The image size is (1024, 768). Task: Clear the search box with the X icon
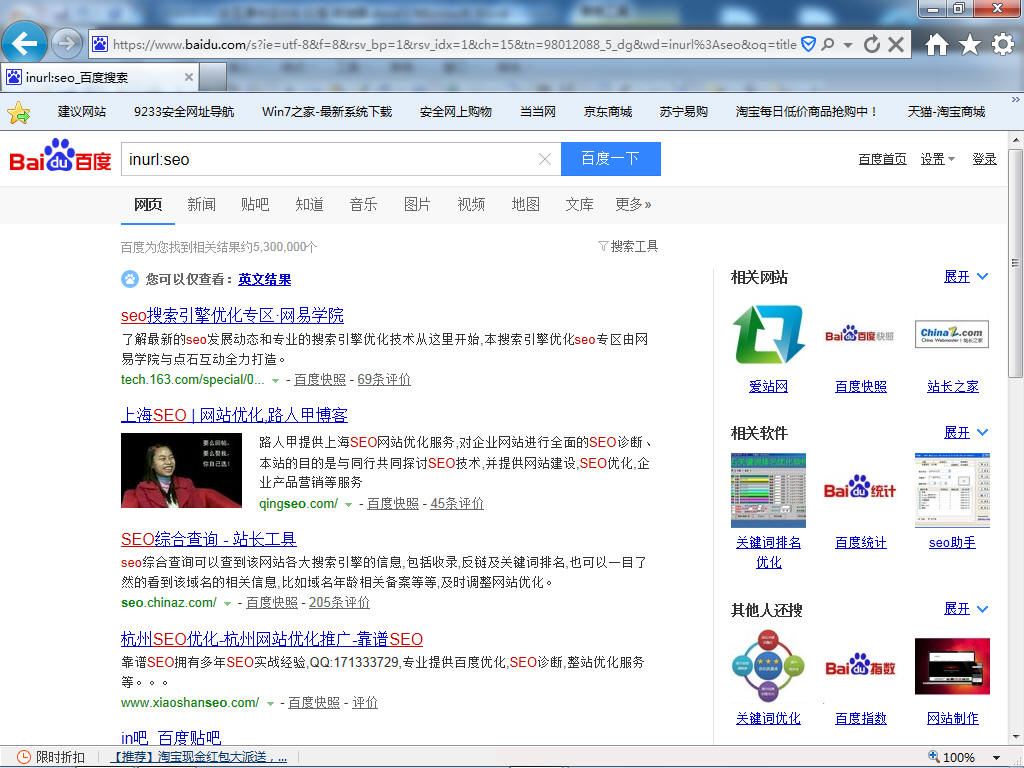click(545, 159)
